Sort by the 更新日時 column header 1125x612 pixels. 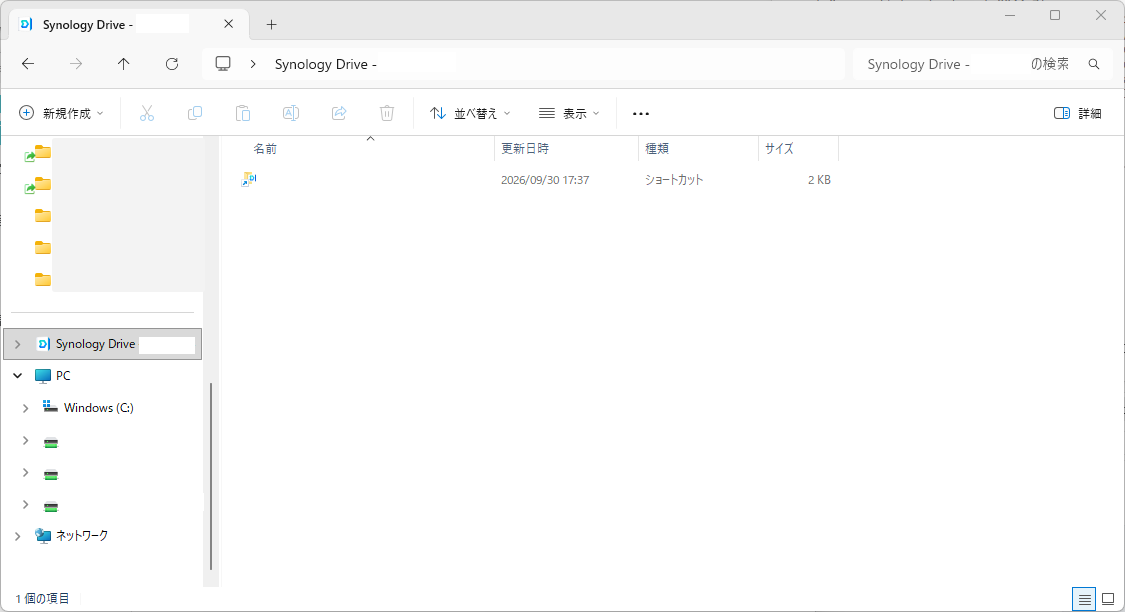(x=524, y=149)
